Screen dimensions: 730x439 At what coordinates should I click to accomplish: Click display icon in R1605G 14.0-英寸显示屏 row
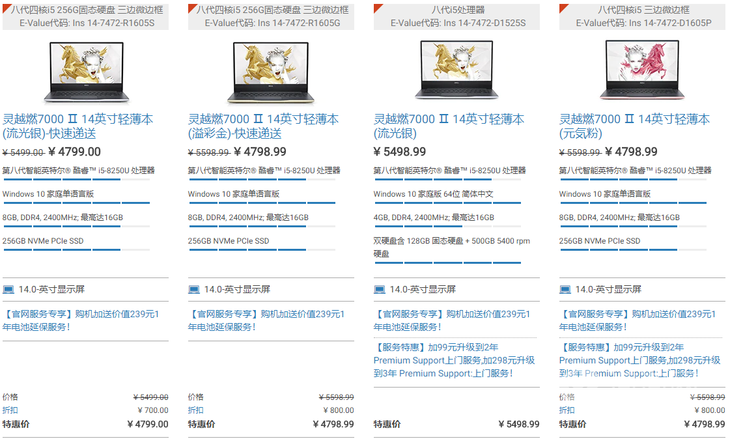(194, 290)
